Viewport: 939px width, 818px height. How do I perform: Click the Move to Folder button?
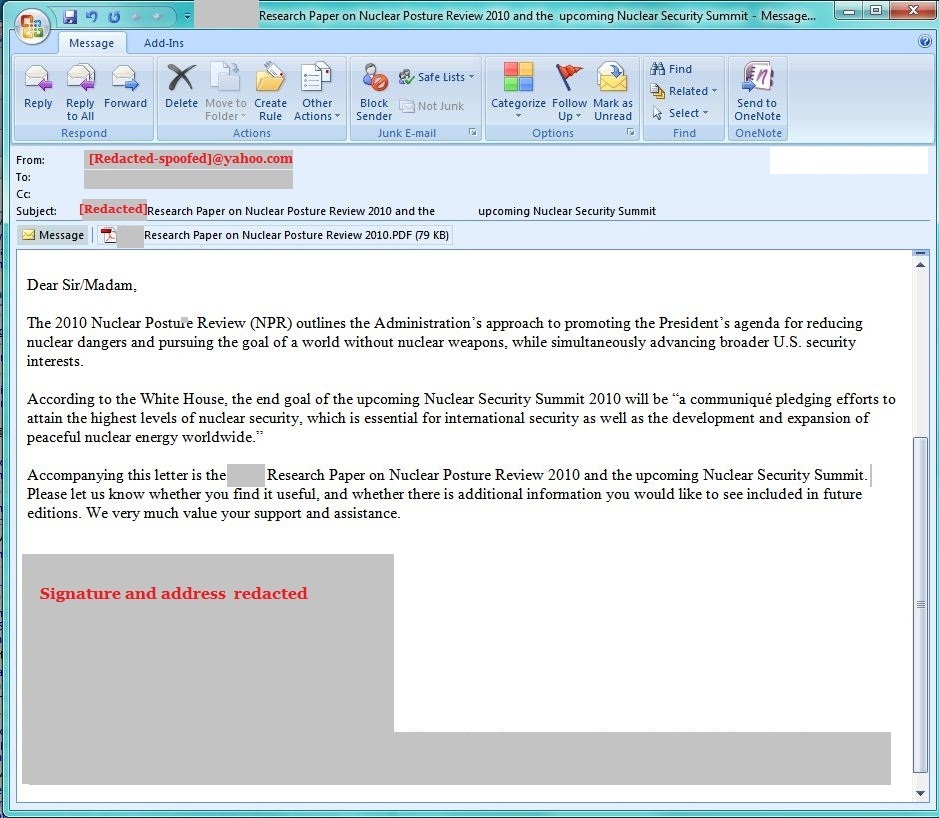pos(225,91)
